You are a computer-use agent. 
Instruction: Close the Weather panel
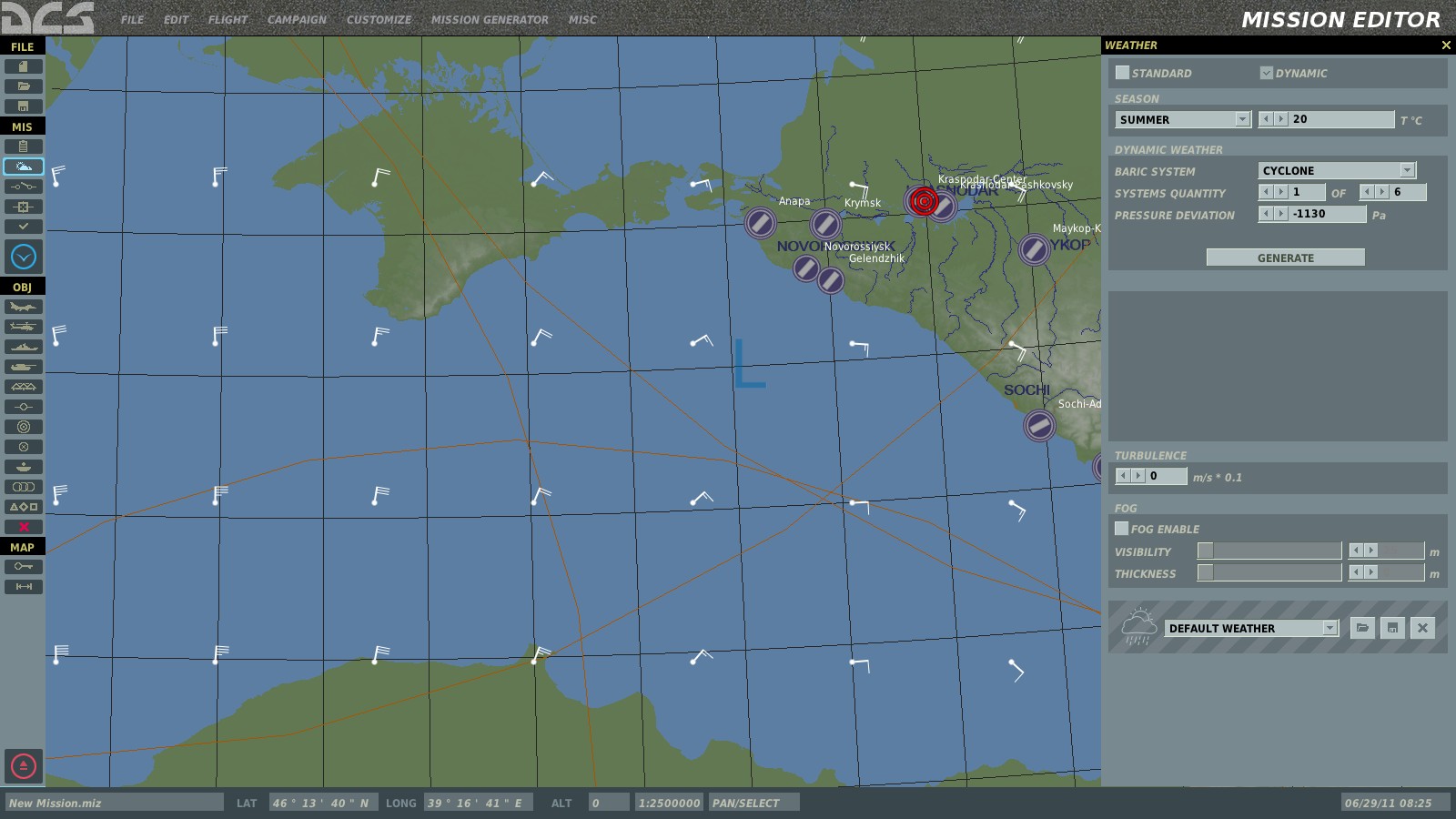[x=1446, y=45]
